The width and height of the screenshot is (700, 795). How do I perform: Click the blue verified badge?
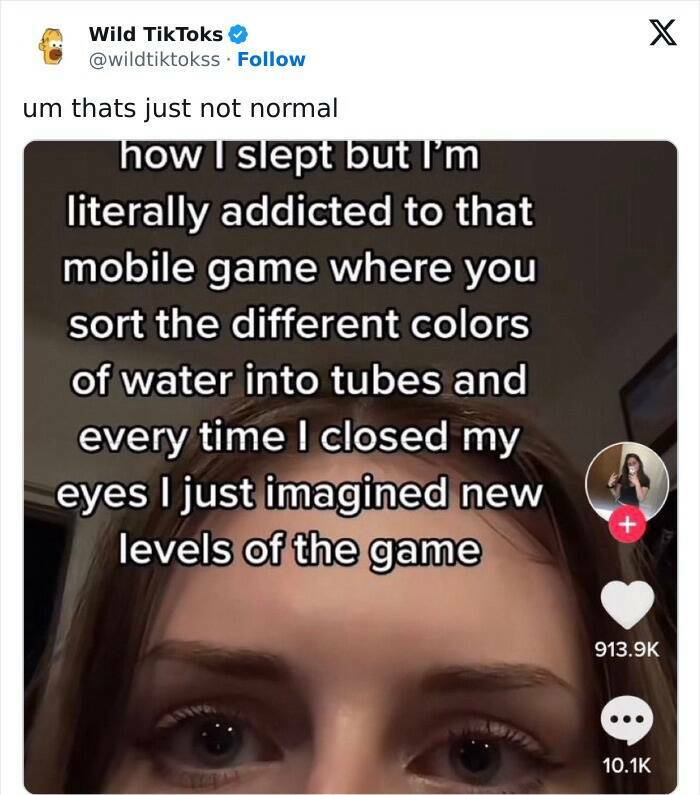click(x=238, y=34)
